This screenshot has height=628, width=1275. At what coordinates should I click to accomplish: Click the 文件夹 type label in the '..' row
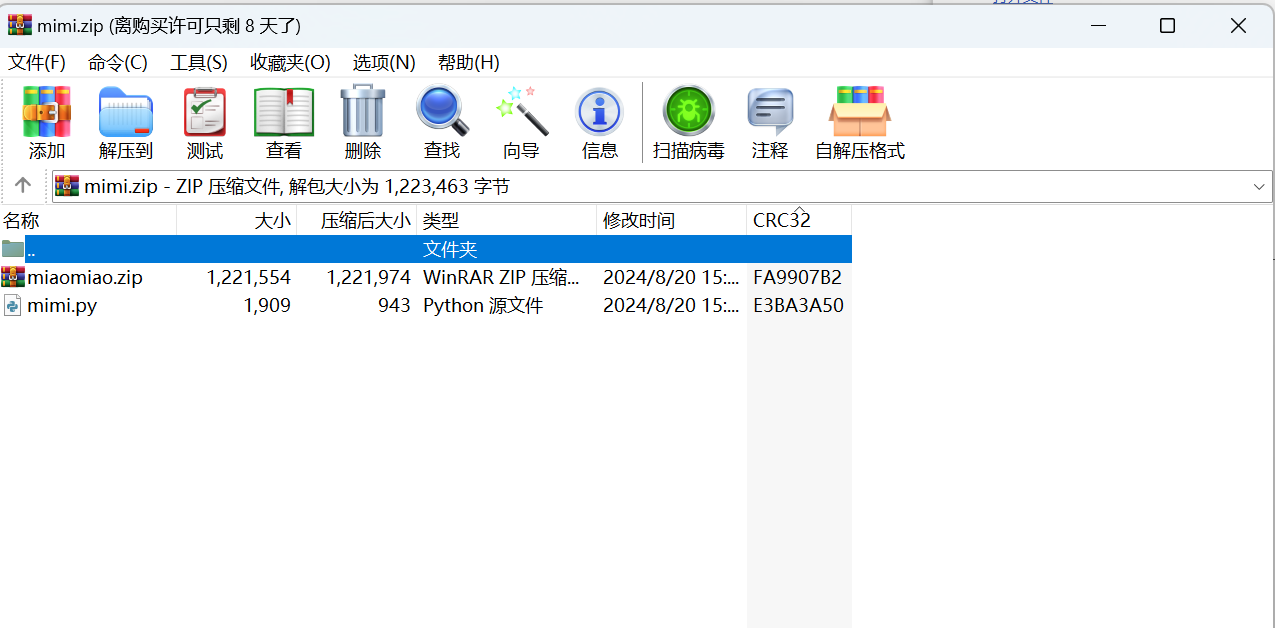(x=450, y=249)
